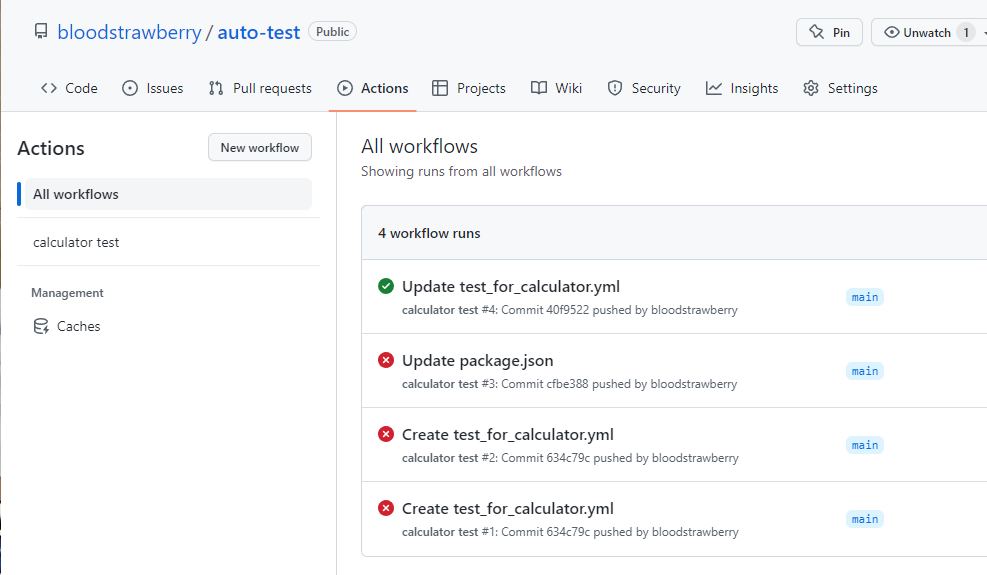This screenshot has width=987, height=575.
Task: Click the main branch label for run #2
Action: 865,445
